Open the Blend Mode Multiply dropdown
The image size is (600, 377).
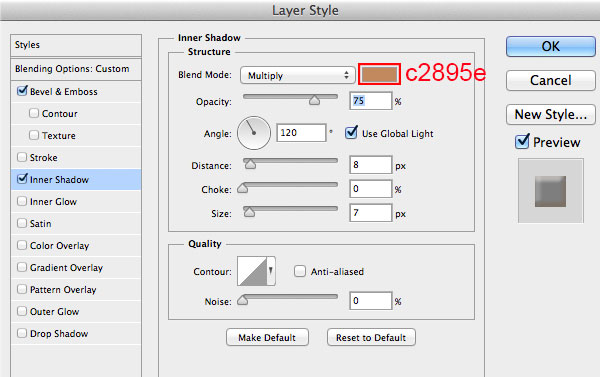pos(297,75)
